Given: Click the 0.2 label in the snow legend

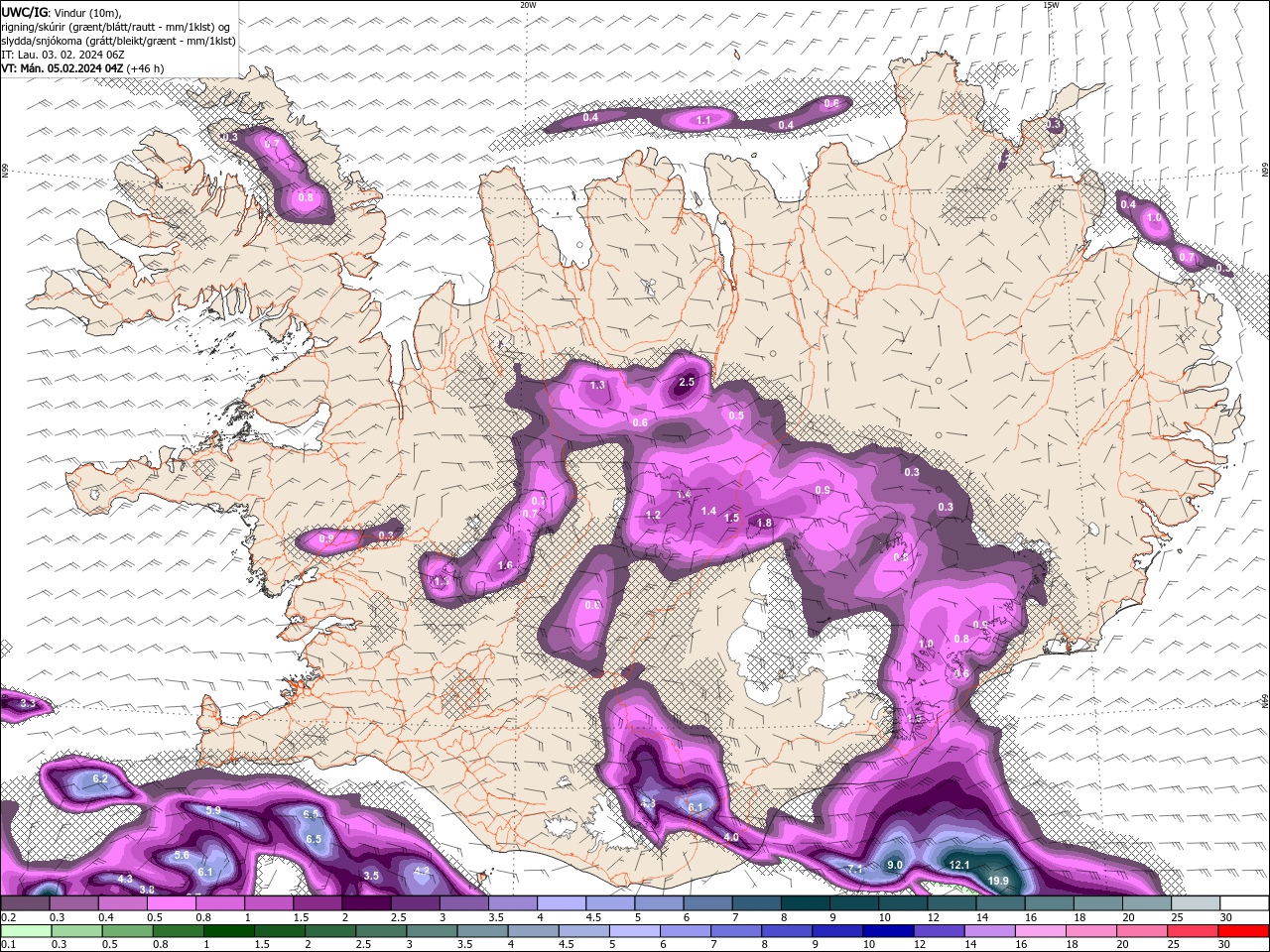Looking at the screenshot, I should point(7,917).
